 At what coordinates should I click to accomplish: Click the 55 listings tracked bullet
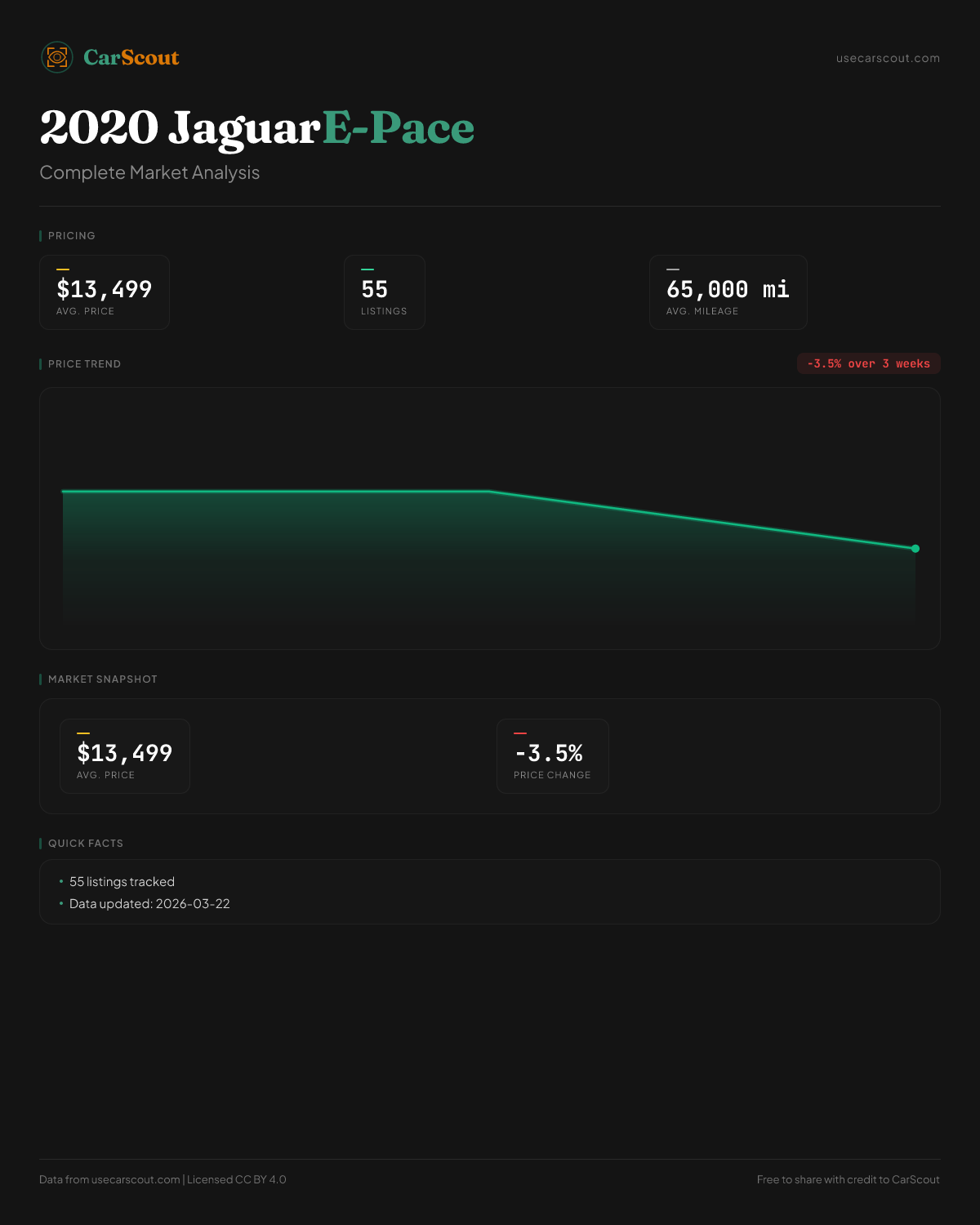[x=122, y=882]
